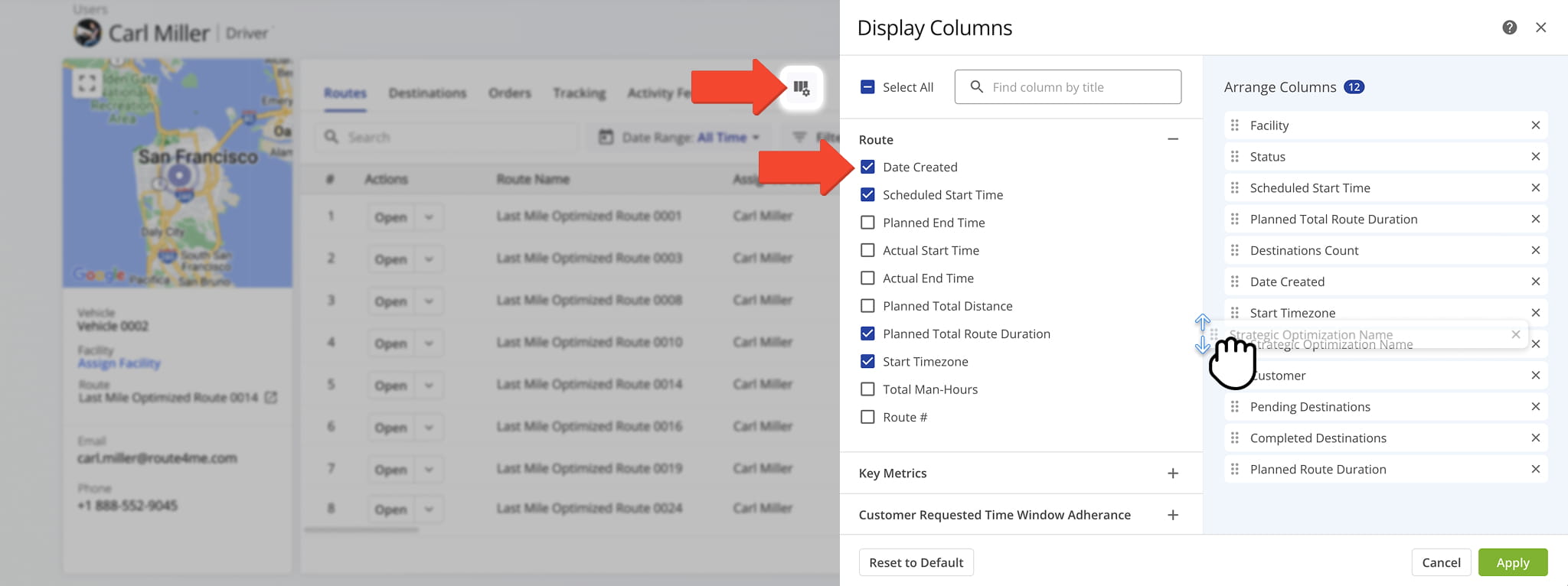The width and height of the screenshot is (1568, 586).
Task: Toggle the Select All checkbox
Action: (x=867, y=87)
